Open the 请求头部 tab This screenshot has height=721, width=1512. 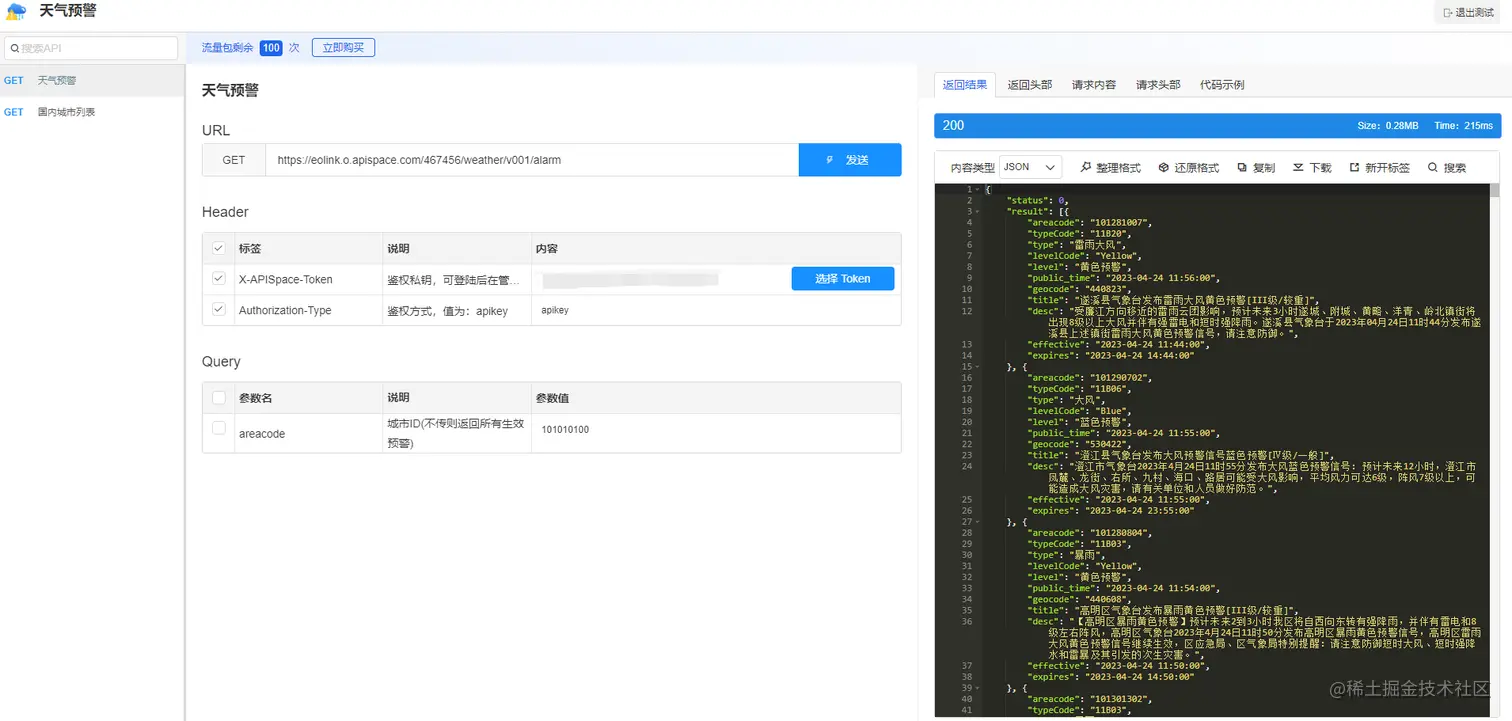1158,85
